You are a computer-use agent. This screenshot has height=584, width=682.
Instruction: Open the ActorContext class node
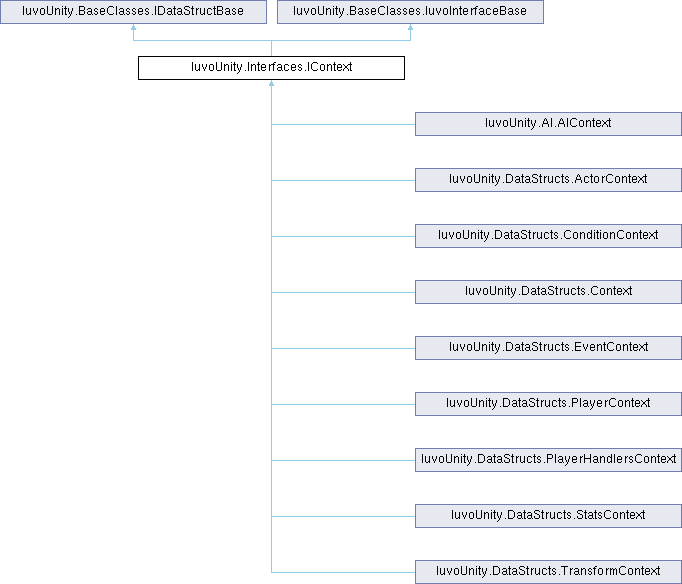point(548,180)
